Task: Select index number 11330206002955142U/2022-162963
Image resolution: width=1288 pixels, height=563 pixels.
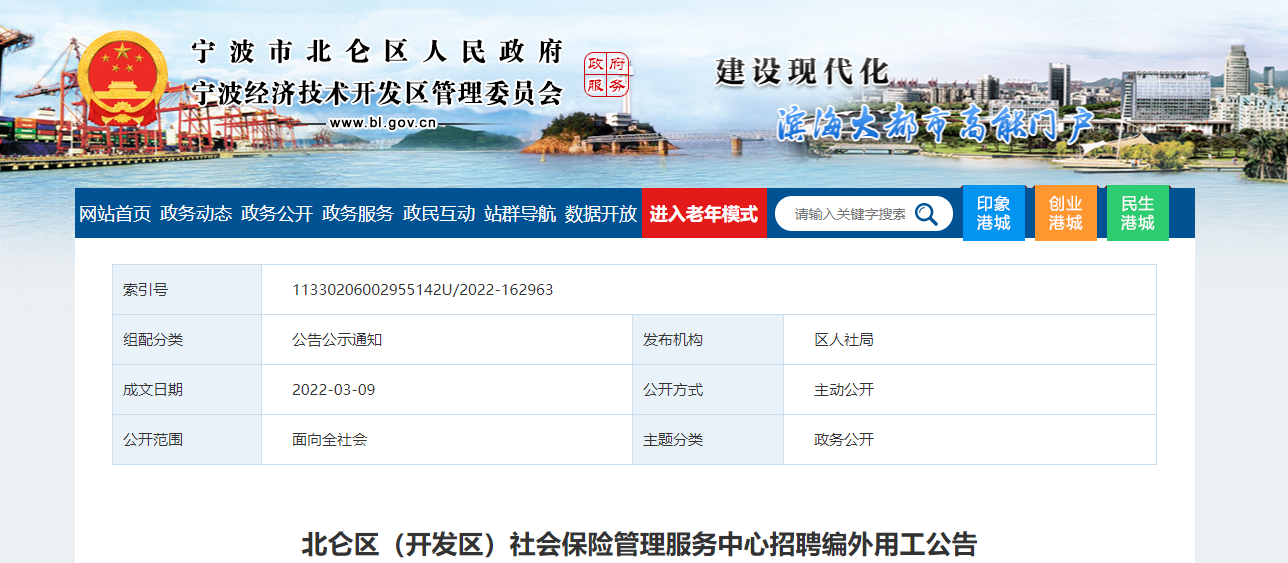Action: point(422,290)
